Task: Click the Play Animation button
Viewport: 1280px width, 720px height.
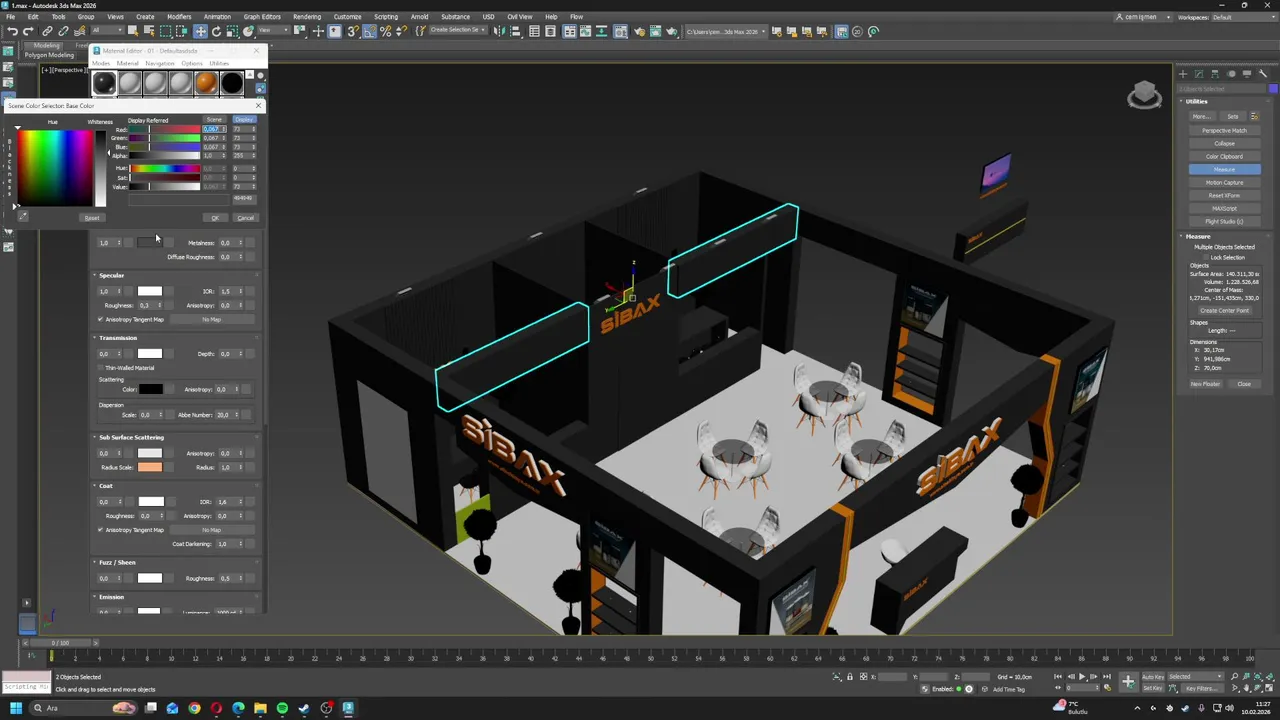Action: coord(1082,677)
